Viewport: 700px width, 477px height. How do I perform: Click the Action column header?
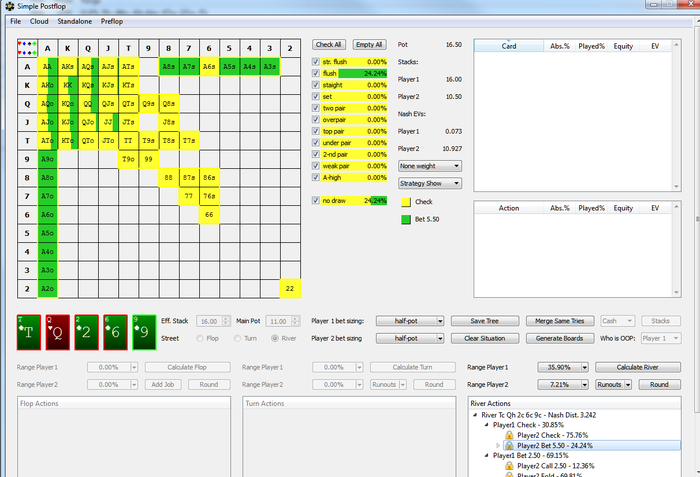point(508,208)
